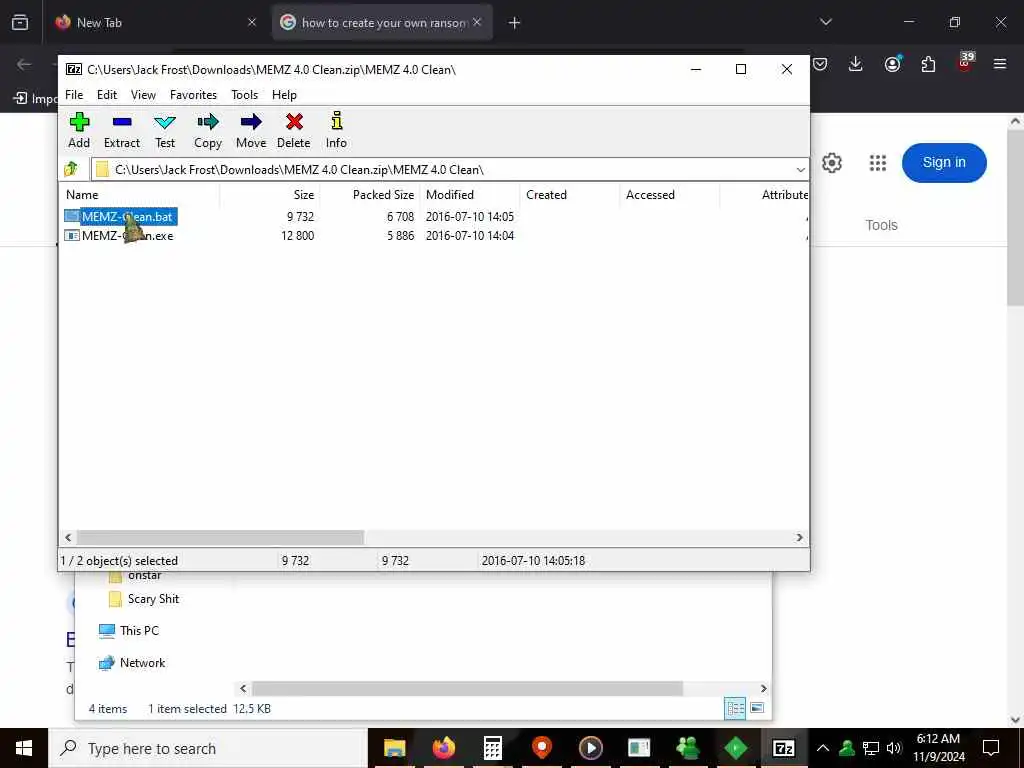Viewport: 1024px width, 768px height.
Task: Open the Google apps grid
Action: [878, 163]
